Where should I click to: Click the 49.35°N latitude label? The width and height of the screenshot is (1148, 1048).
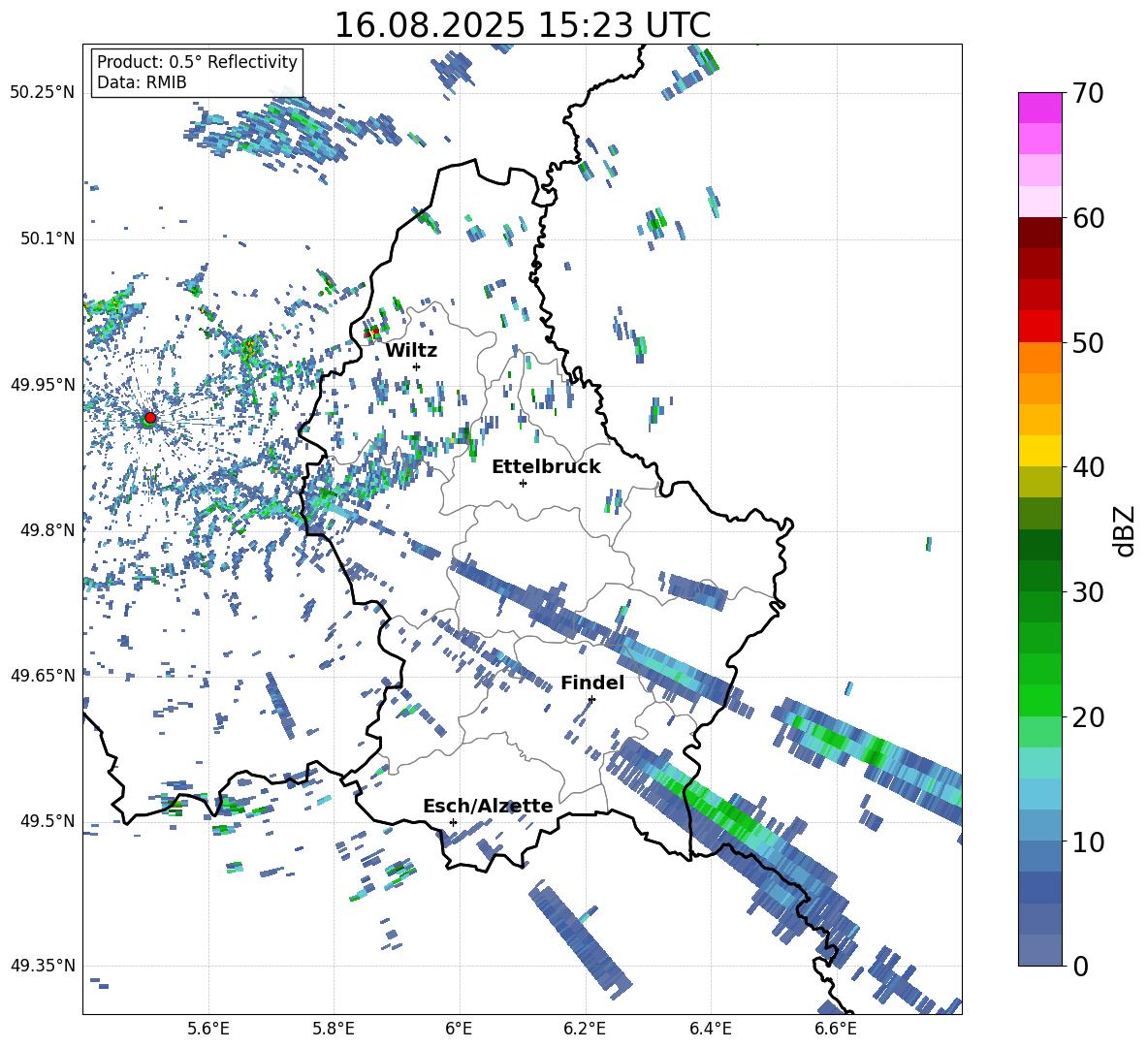coord(43,966)
